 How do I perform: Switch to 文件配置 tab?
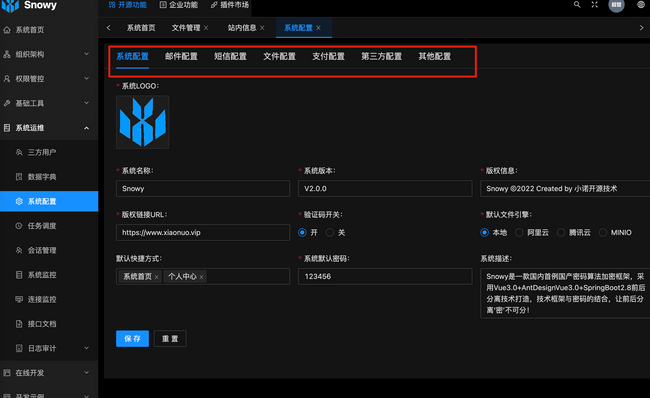tap(279, 56)
